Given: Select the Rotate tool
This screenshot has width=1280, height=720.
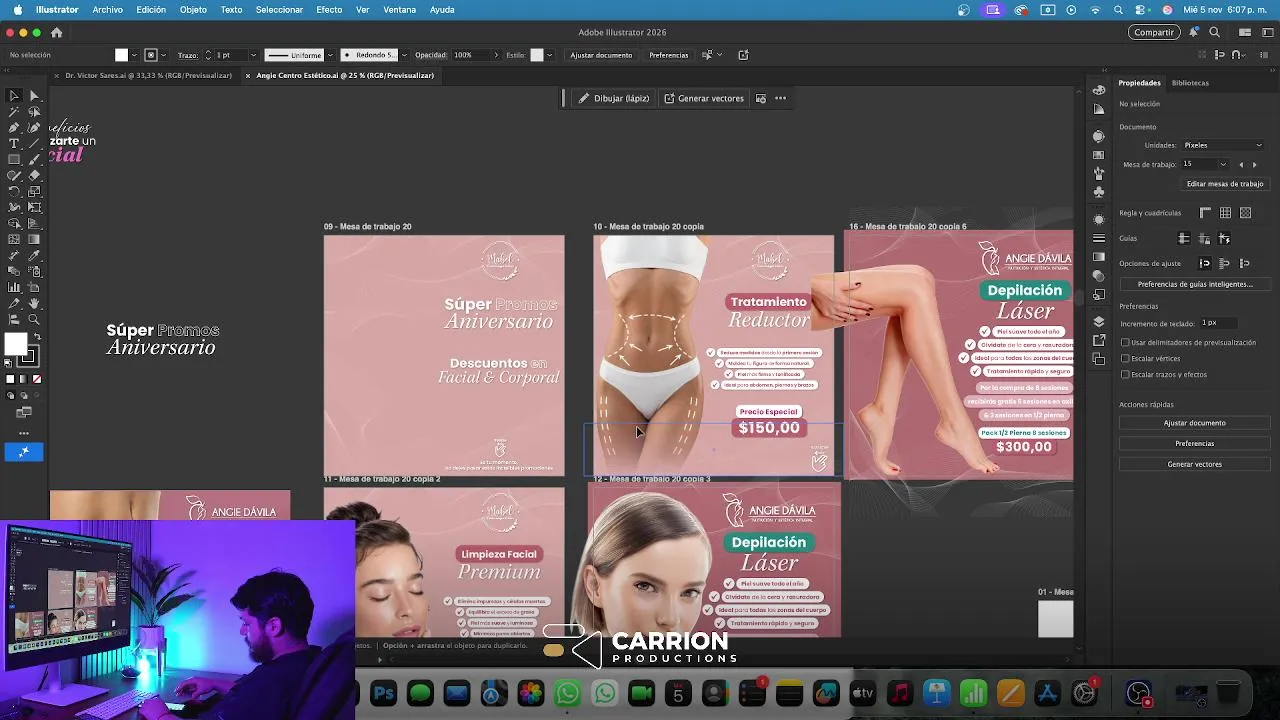Looking at the screenshot, I should pos(14,191).
